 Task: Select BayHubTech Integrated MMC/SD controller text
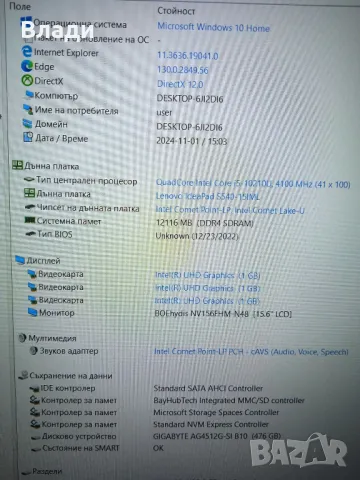(229, 400)
